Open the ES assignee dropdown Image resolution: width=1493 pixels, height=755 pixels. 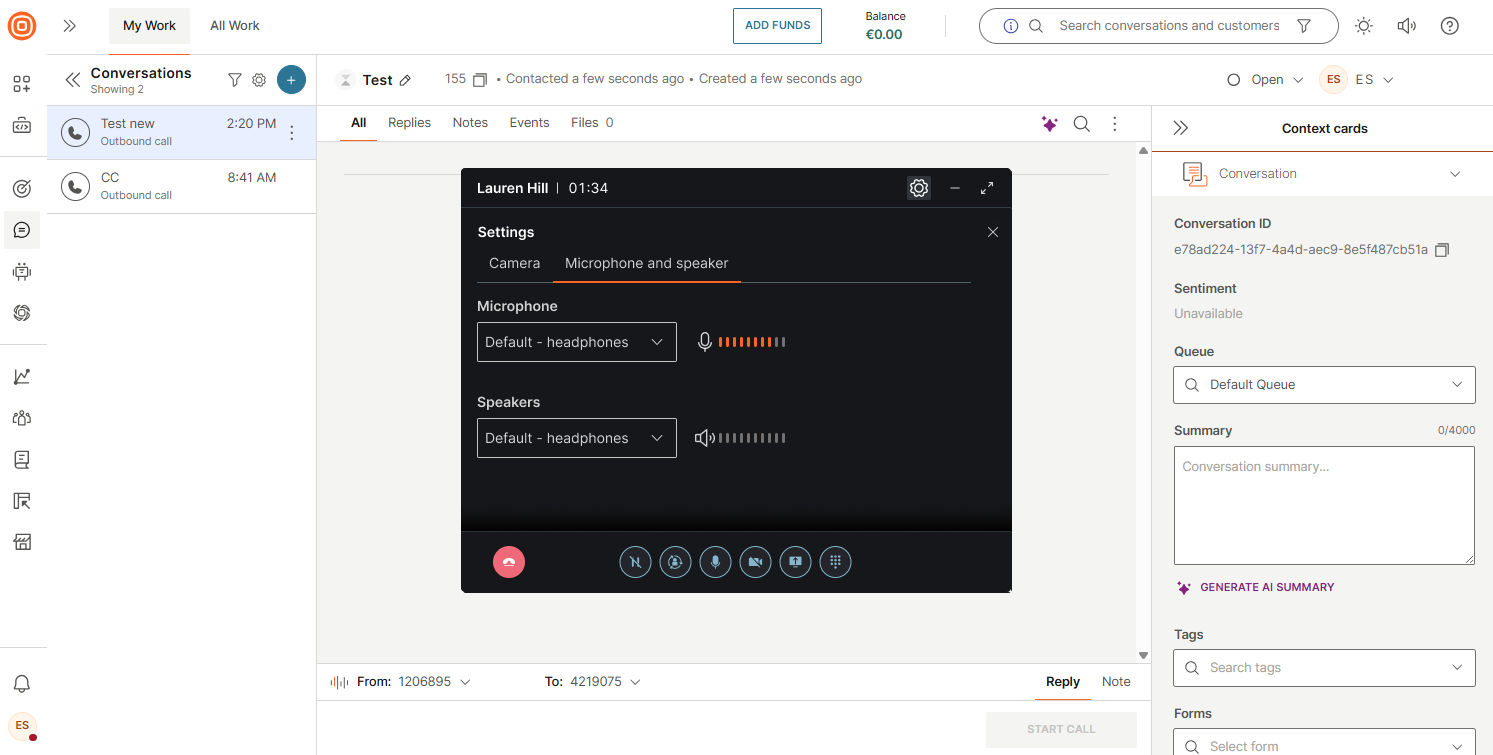click(1357, 80)
